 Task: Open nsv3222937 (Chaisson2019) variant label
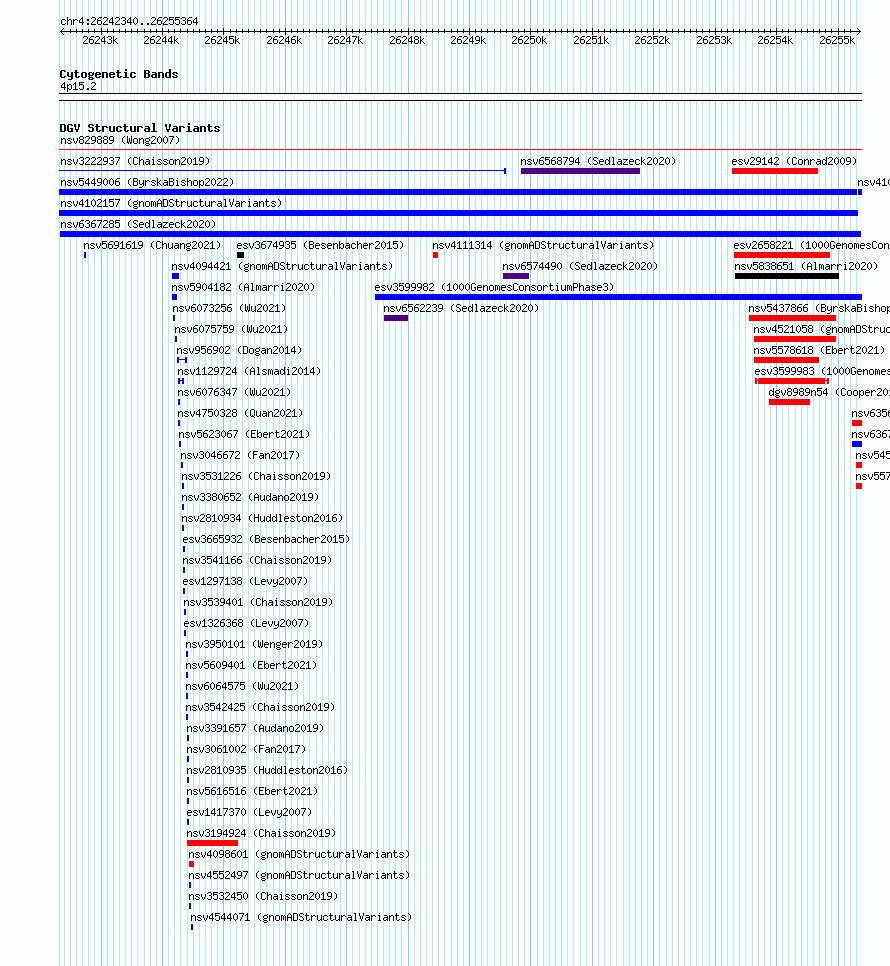(x=135, y=161)
